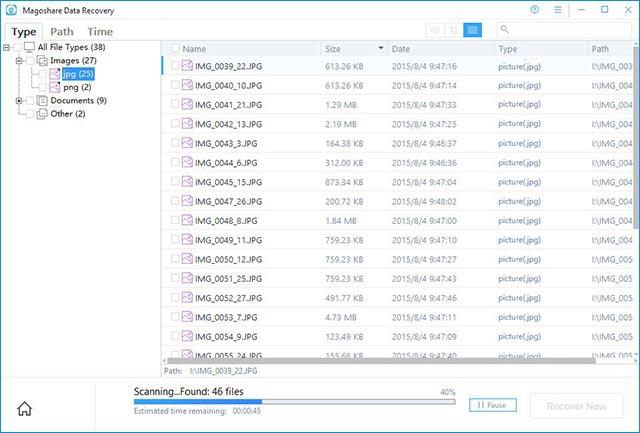Tick the checkbox for IMG_0050_12.JPG
The image size is (640, 433).
[175, 259]
